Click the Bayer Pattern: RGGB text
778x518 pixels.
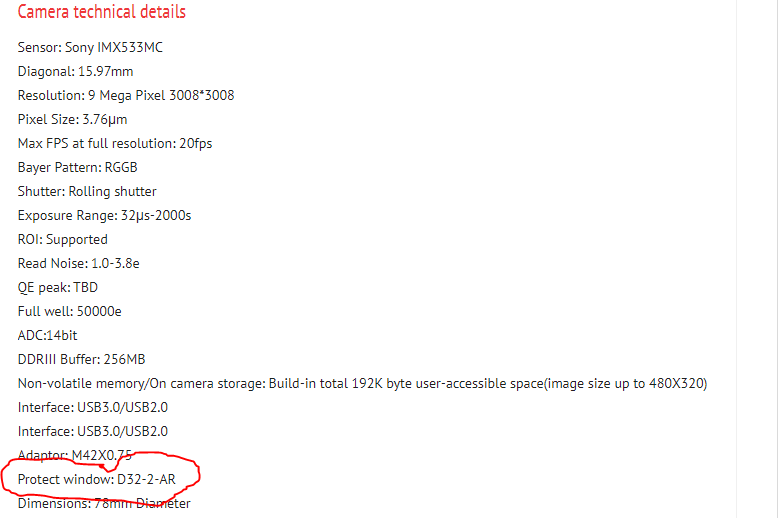[77, 167]
